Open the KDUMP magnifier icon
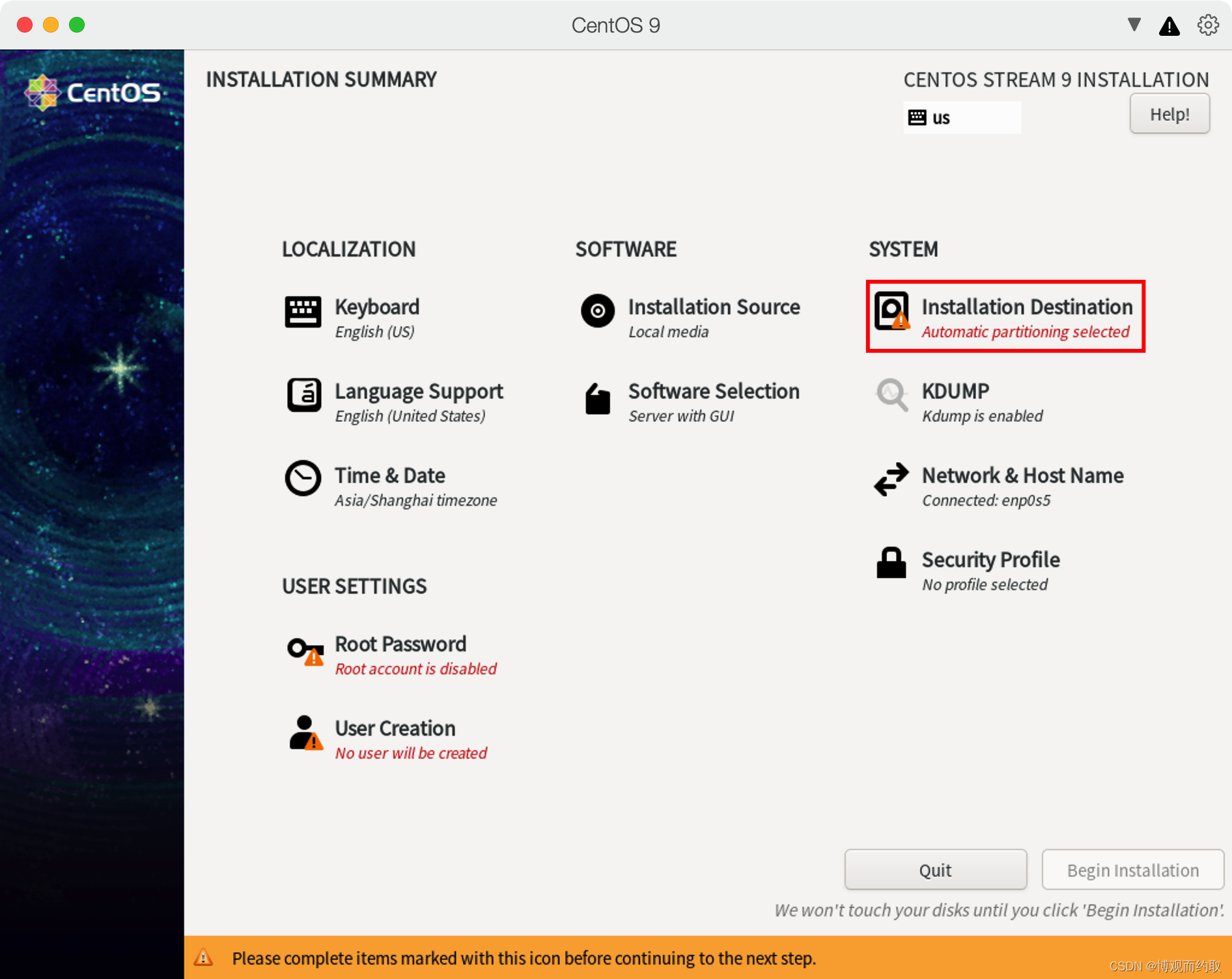1232x979 pixels. [x=891, y=394]
